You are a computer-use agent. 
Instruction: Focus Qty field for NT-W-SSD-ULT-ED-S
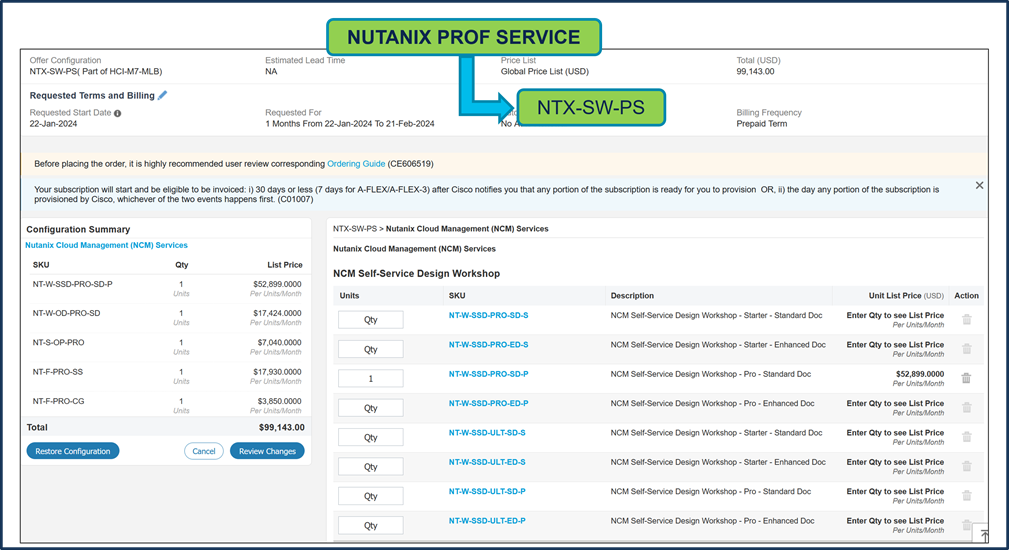[371, 466]
